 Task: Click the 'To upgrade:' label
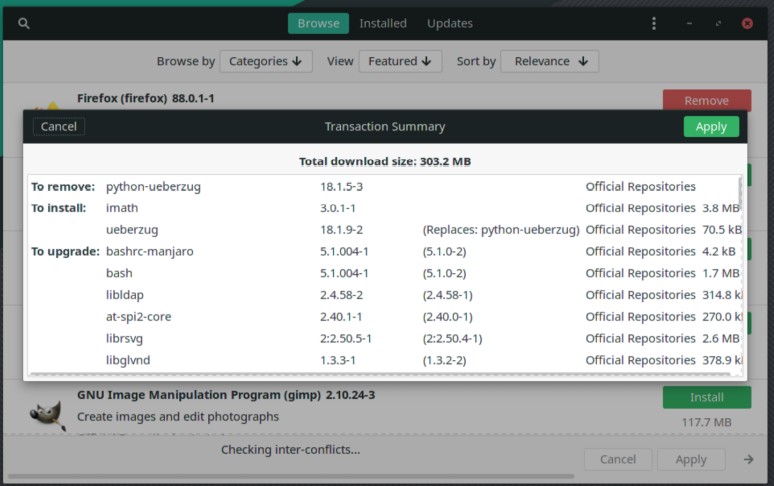66,252
